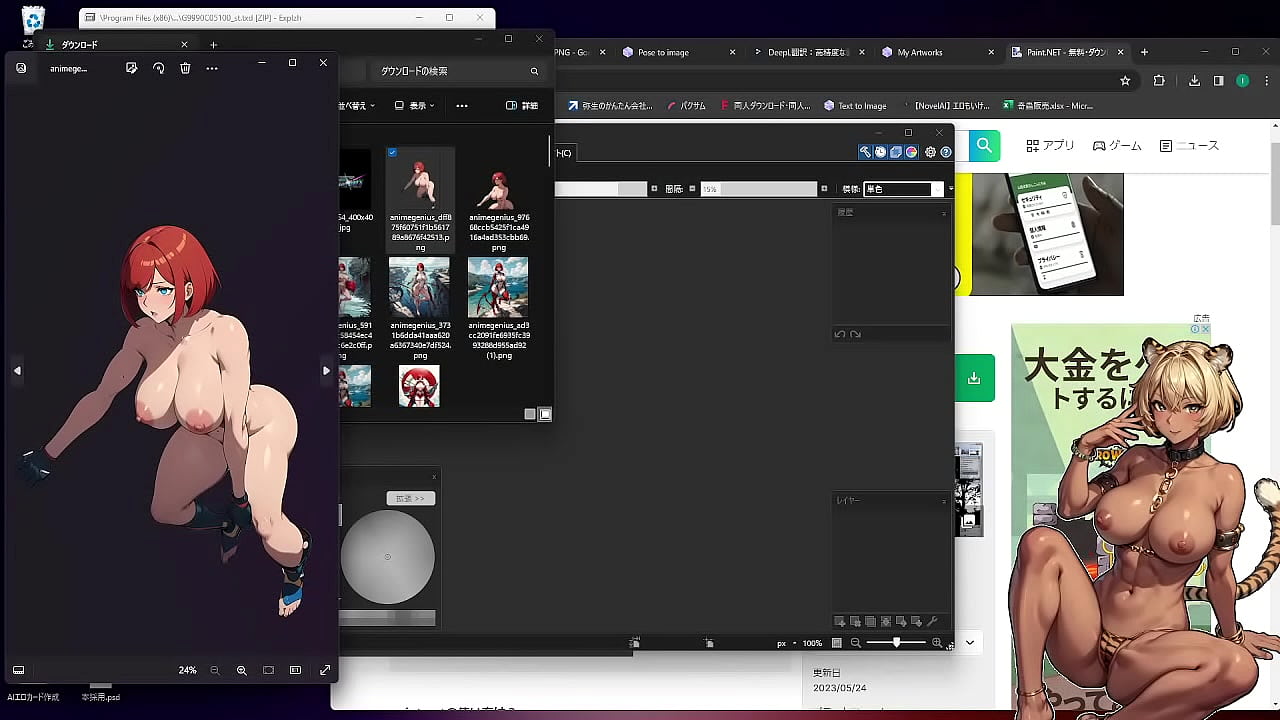Add a new layer in Layers panel
1280x720 pixels.
pyautogui.click(x=840, y=622)
